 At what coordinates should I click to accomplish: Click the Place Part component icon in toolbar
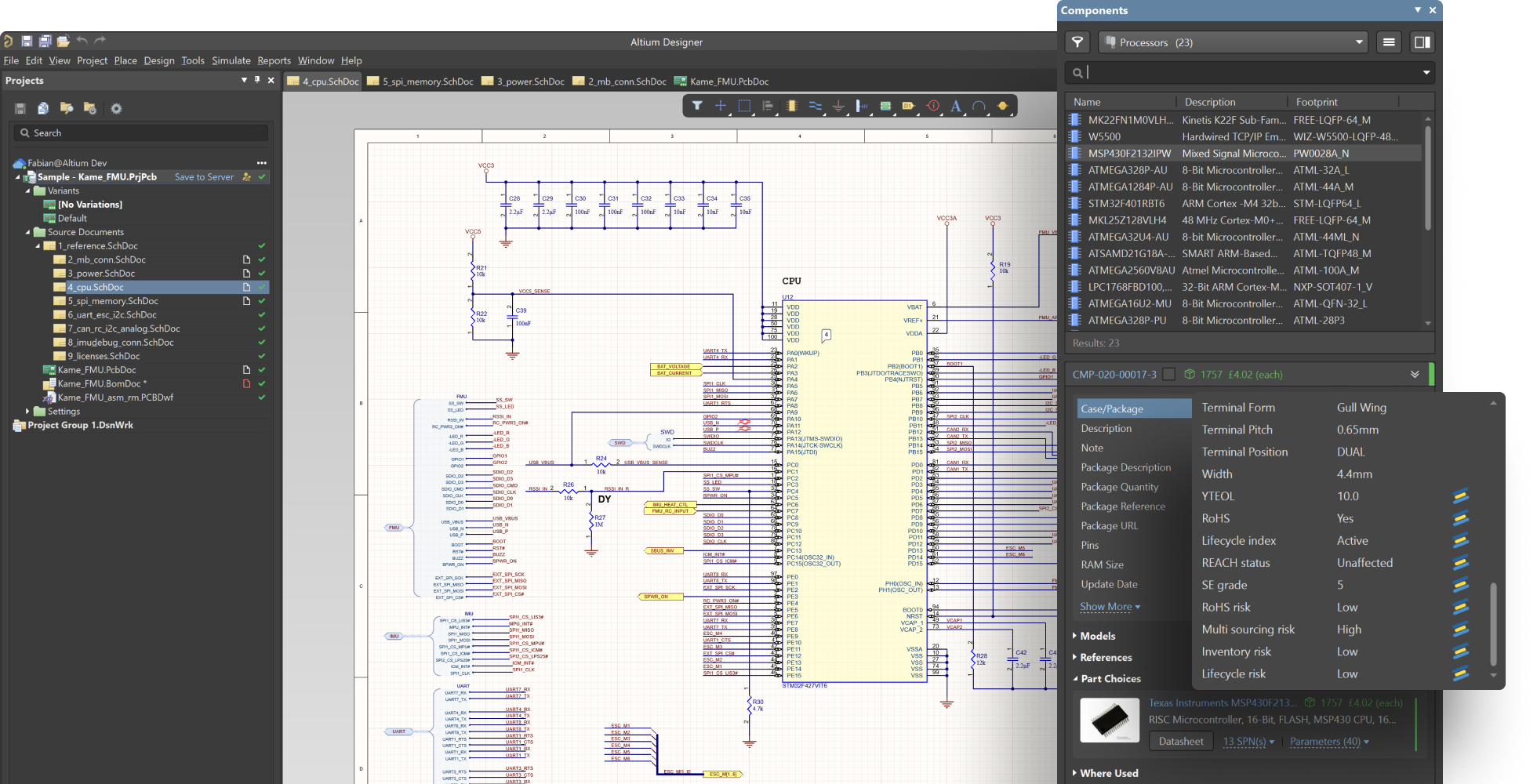click(x=791, y=106)
